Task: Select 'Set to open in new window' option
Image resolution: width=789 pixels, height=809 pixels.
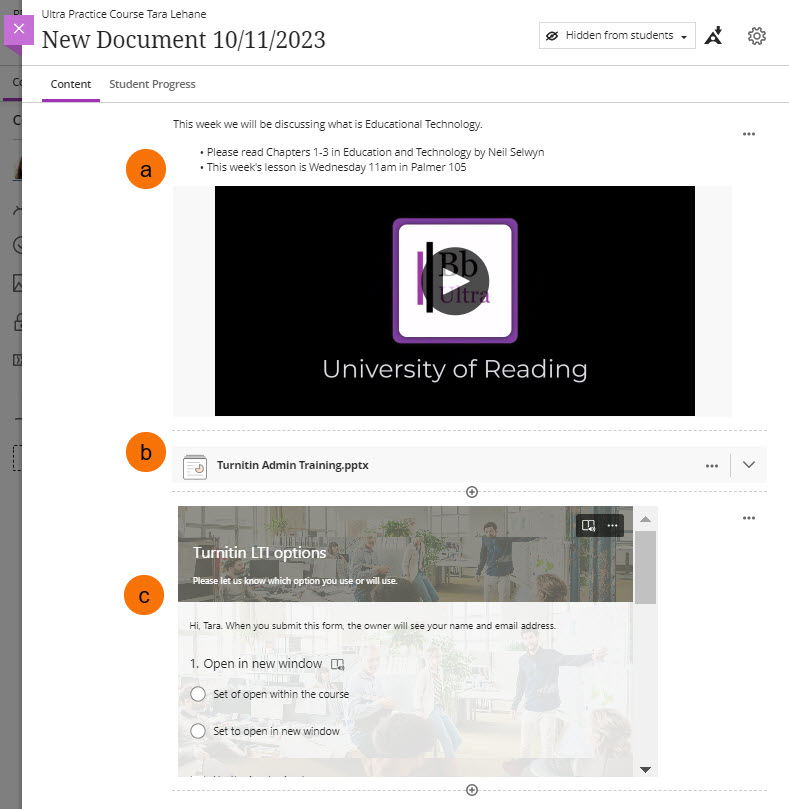Action: [198, 731]
